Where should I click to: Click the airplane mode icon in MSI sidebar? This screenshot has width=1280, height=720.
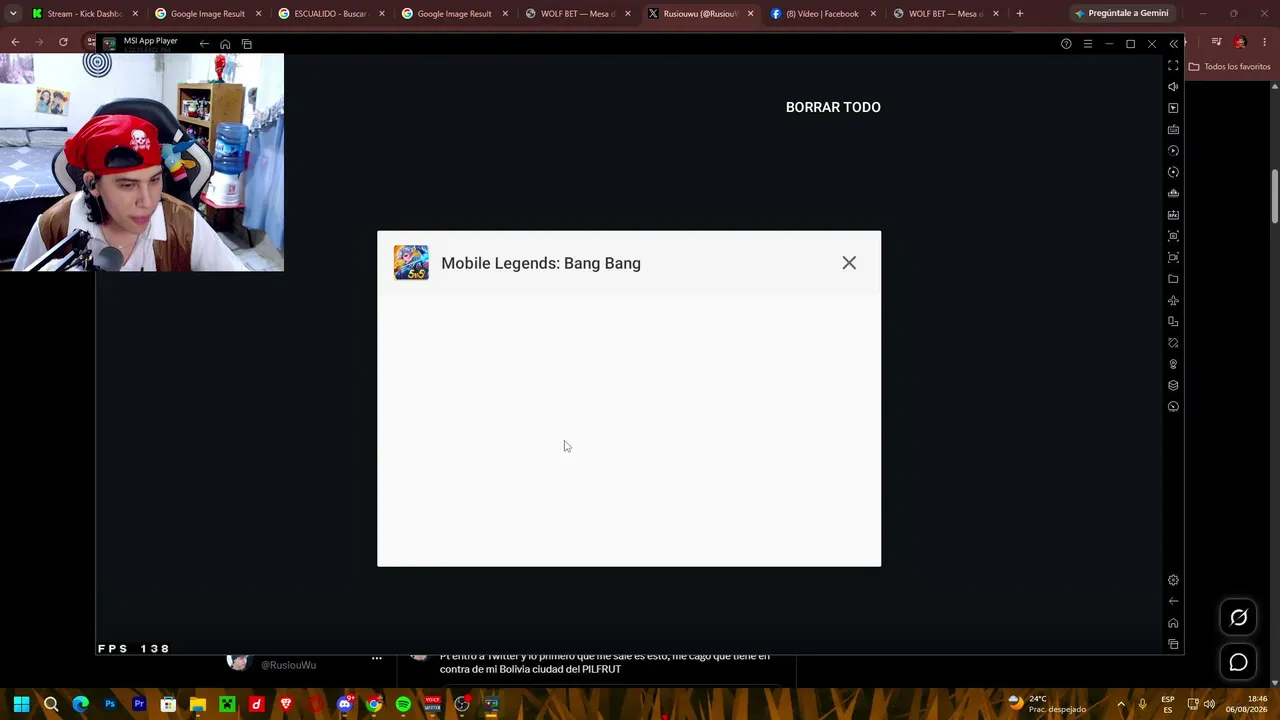coord(1173,300)
